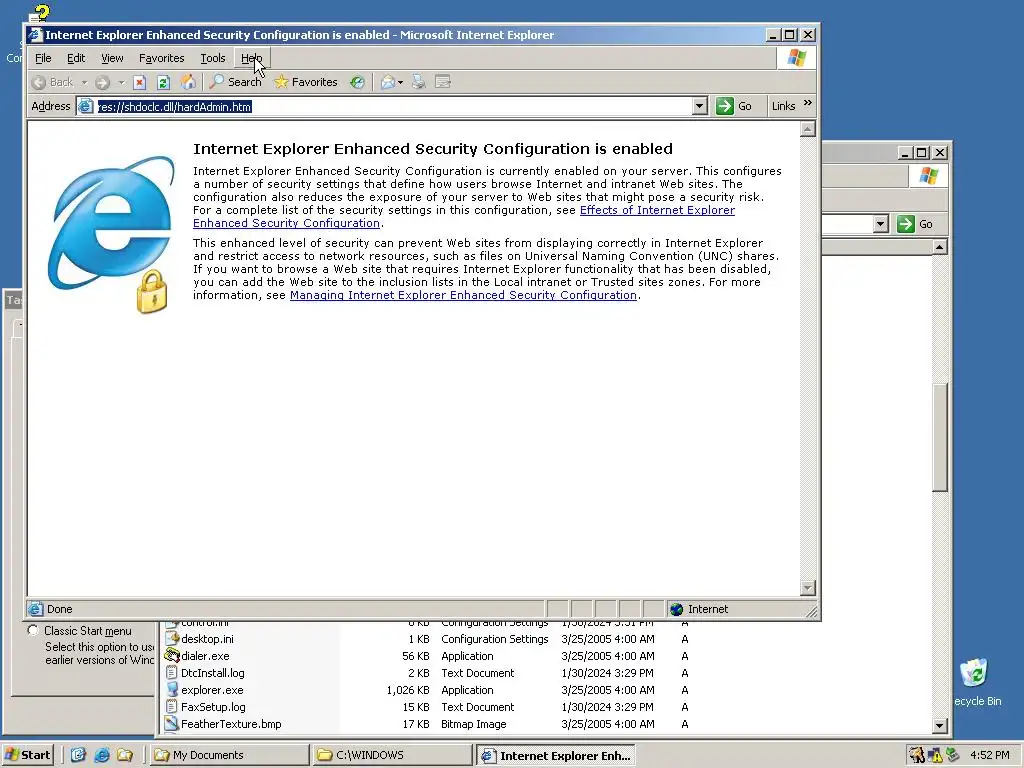Open the Back history dropdown arrow
1024x768 pixels.
[84, 82]
